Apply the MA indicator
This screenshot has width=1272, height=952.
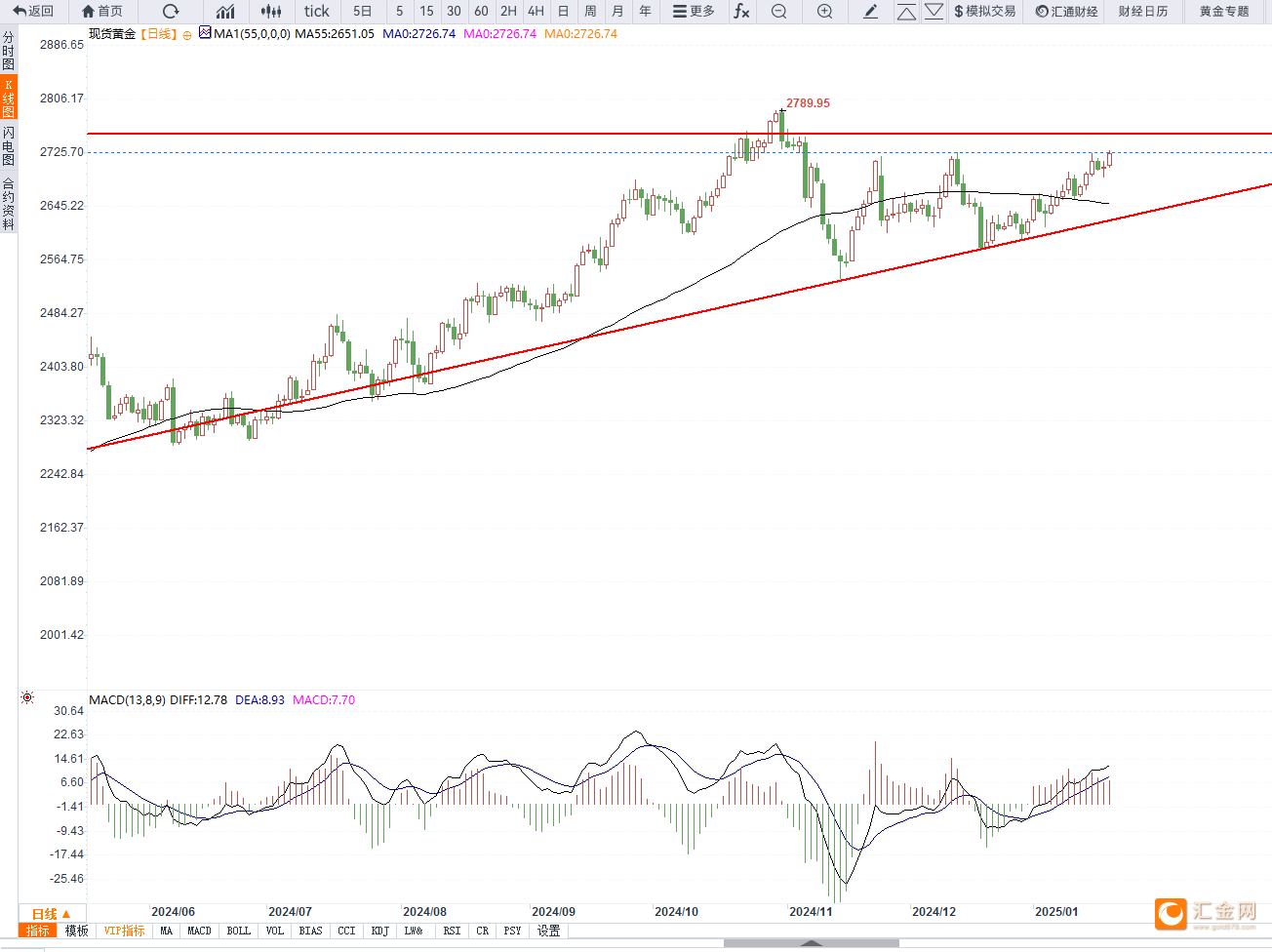click(167, 931)
